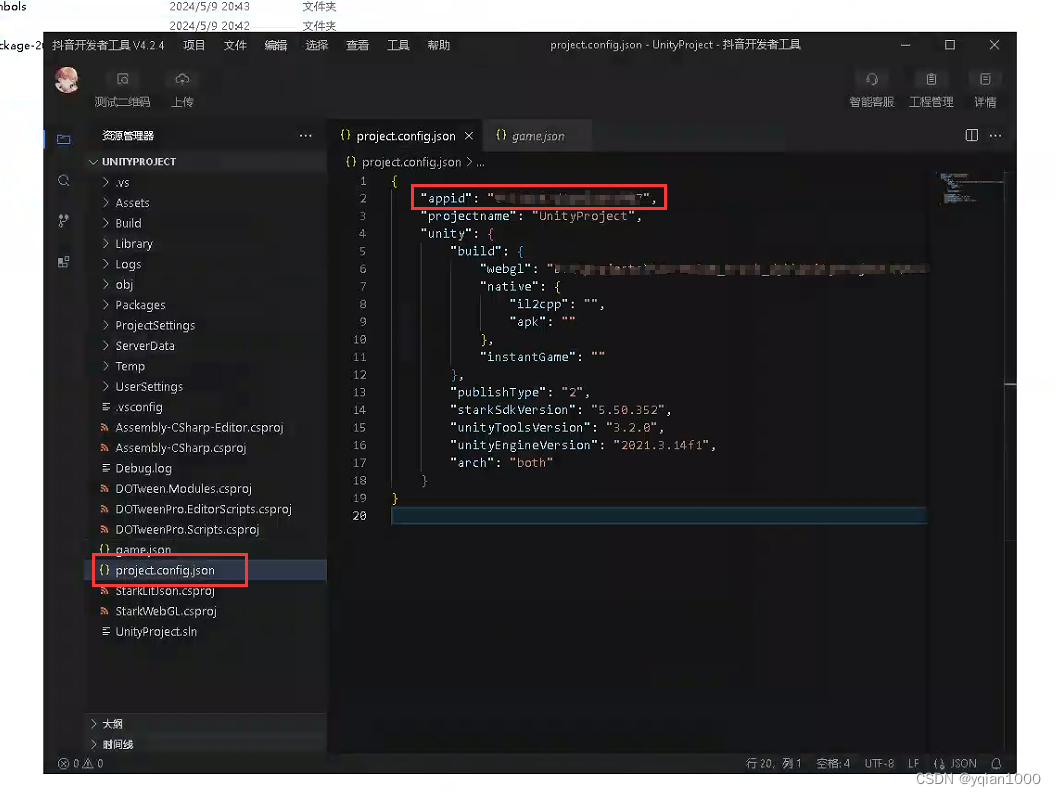This screenshot has width=1056, height=796.
Task: Click the 测试二维码 test QR code icon
Action: point(123,79)
